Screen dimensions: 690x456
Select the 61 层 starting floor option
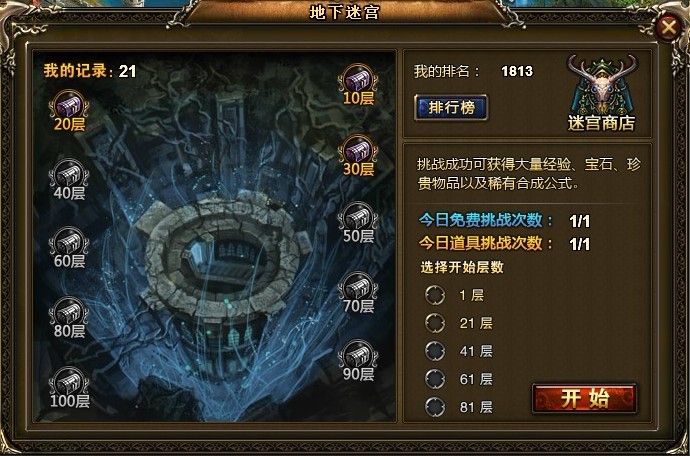click(435, 379)
